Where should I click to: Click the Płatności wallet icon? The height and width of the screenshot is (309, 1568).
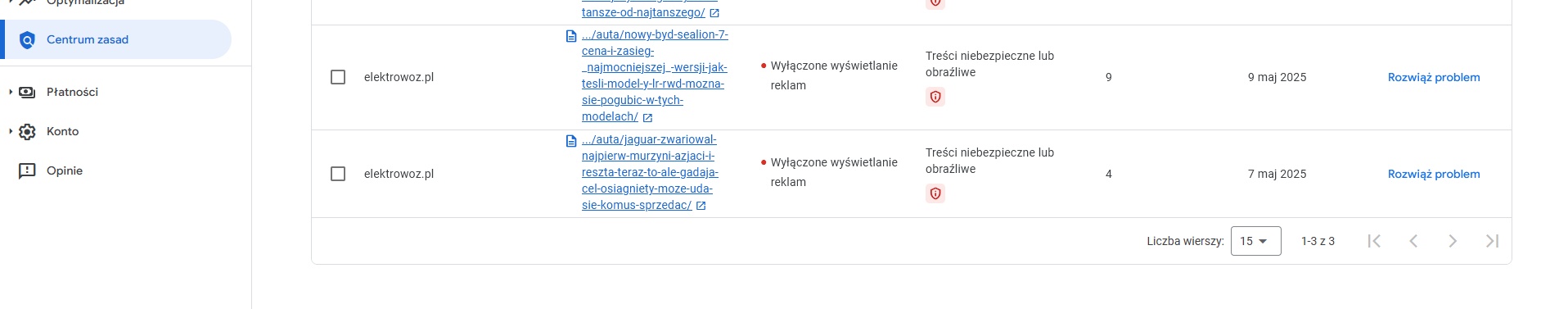click(x=27, y=92)
